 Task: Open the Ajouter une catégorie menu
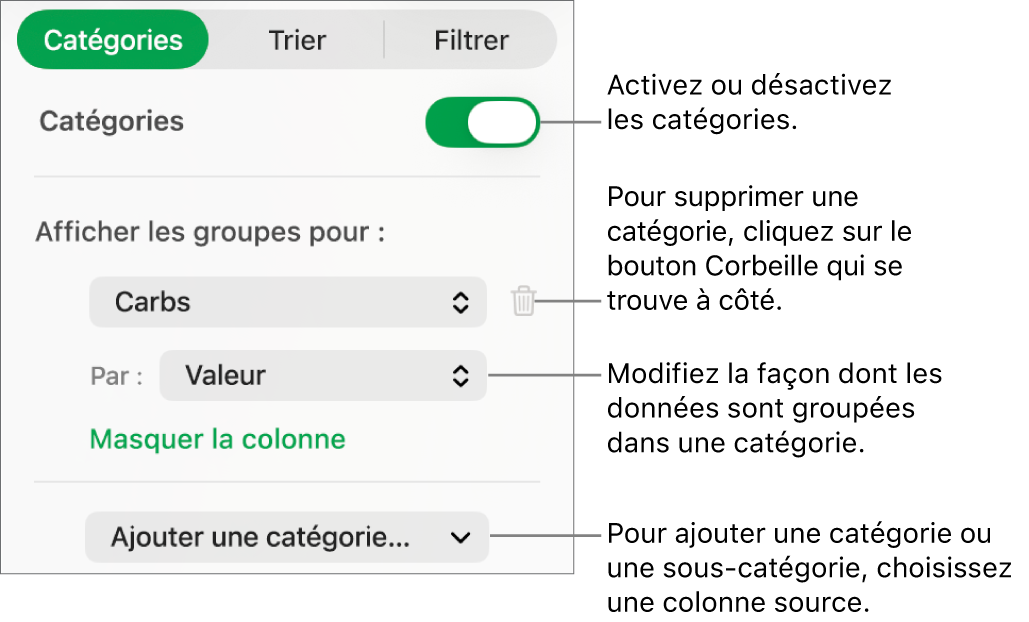pos(287,537)
